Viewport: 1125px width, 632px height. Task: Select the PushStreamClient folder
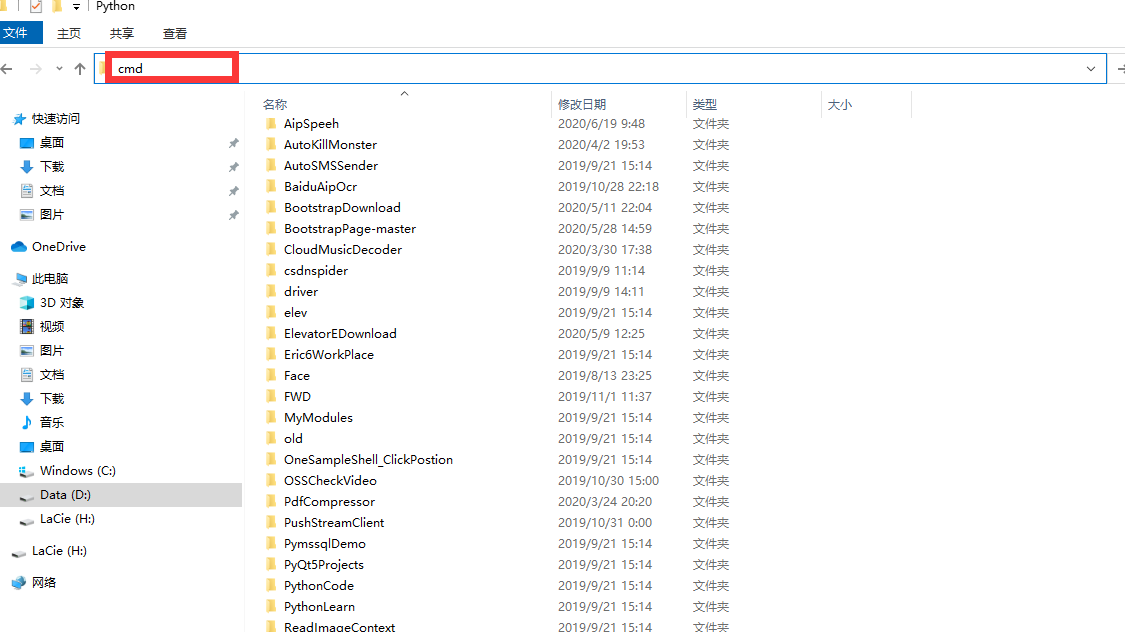(x=334, y=522)
